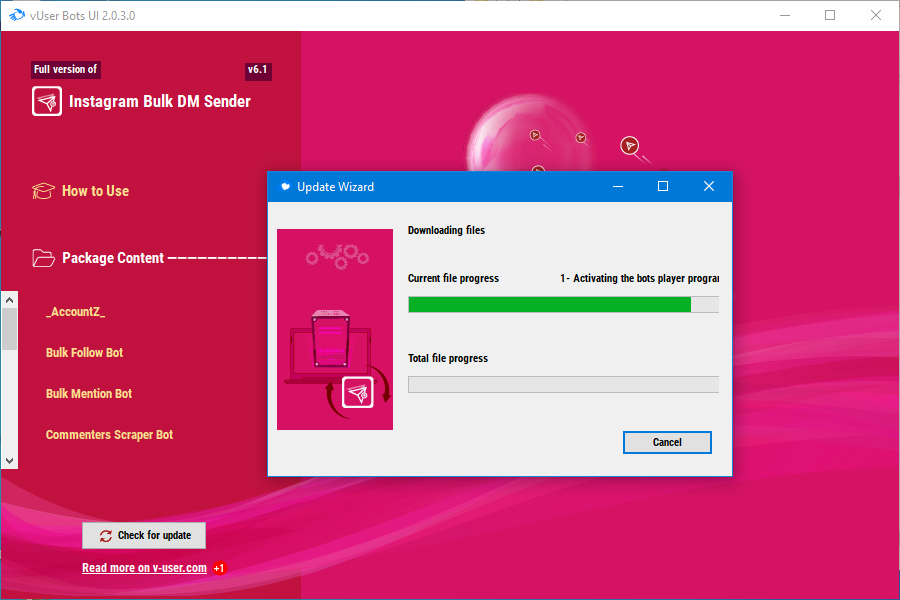Open the Bulk Follow Bot item

tap(84, 353)
